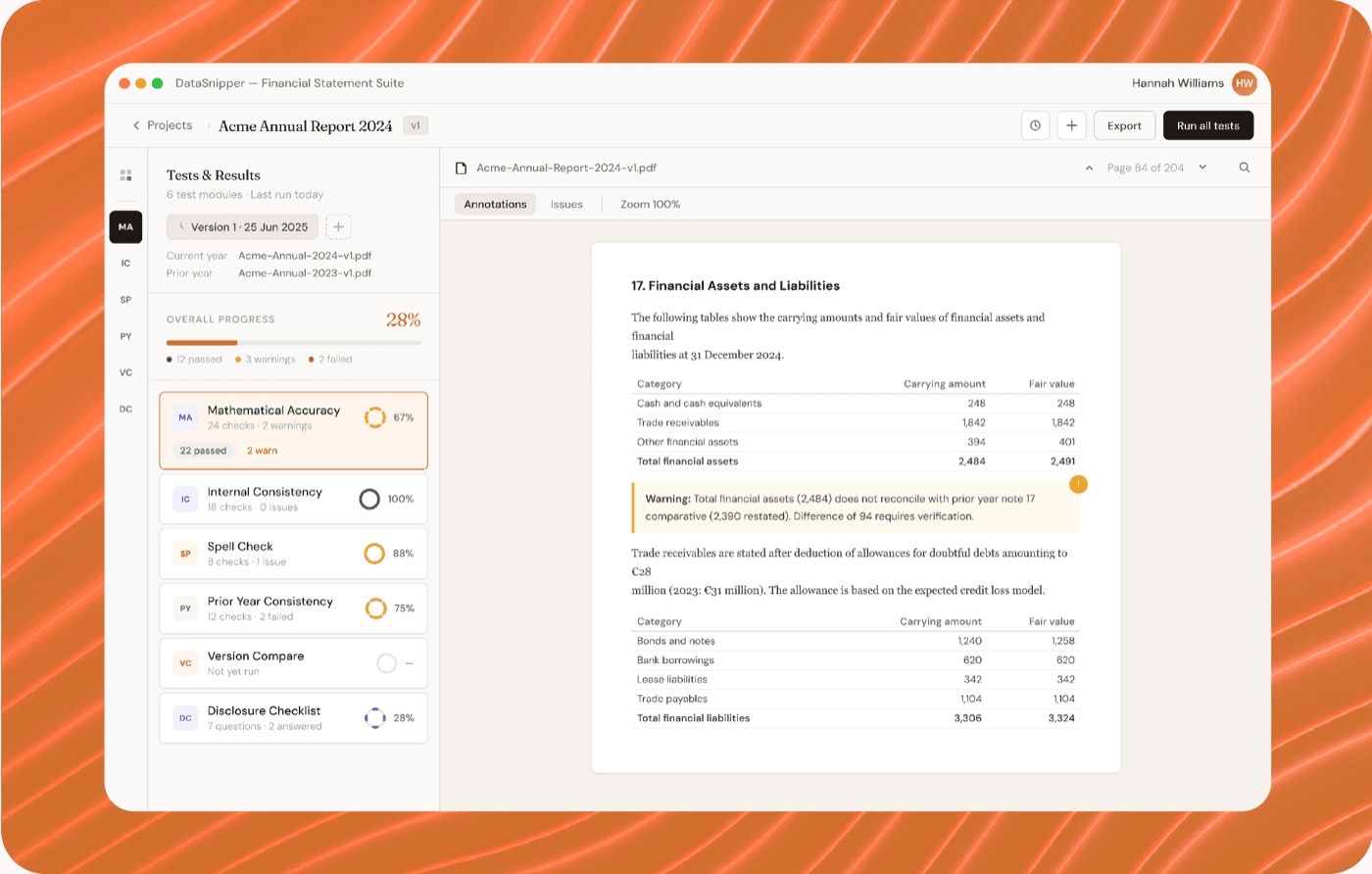Screen dimensions: 1372x874
Task: Open the dashboard grid icon in sidebar
Action: pos(125,175)
